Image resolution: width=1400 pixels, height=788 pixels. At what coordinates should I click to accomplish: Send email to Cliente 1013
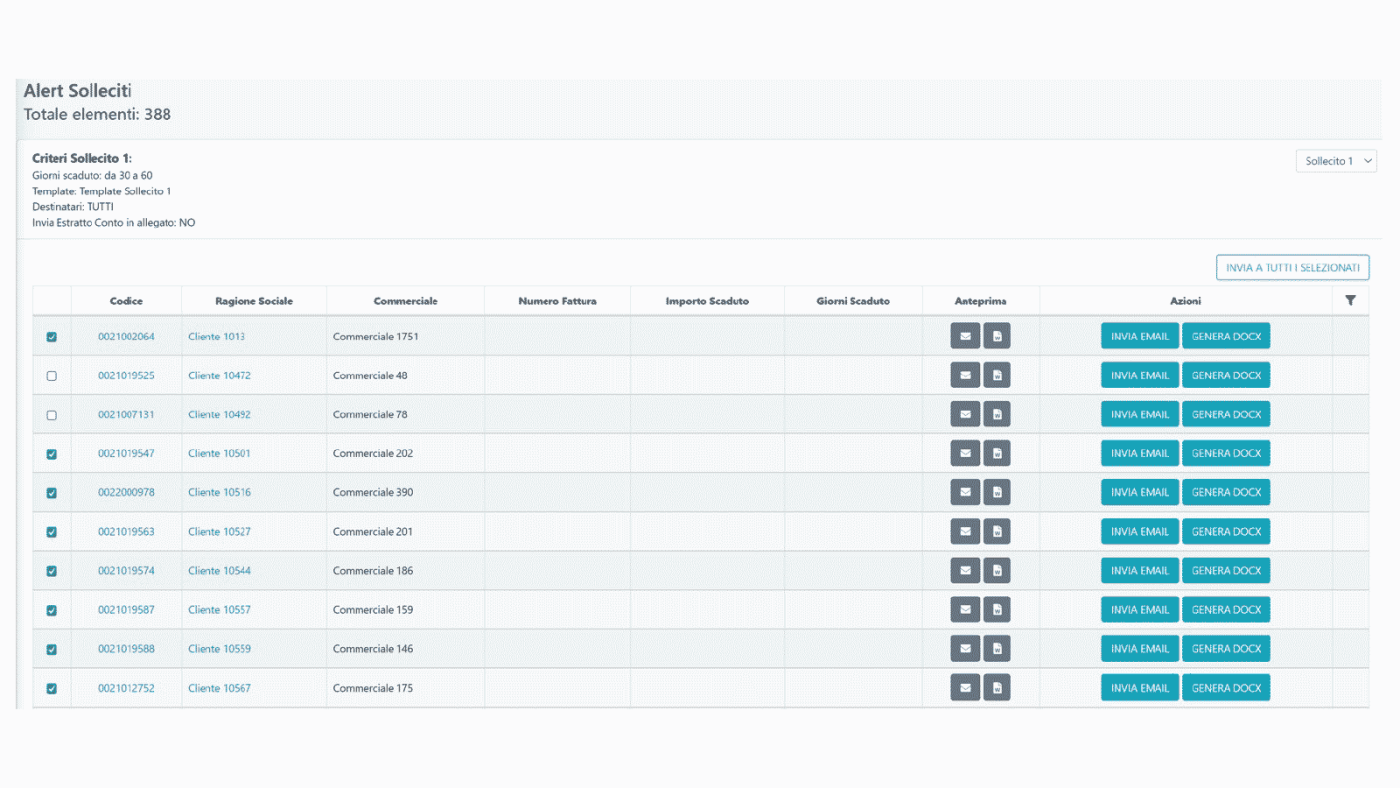(x=1140, y=336)
